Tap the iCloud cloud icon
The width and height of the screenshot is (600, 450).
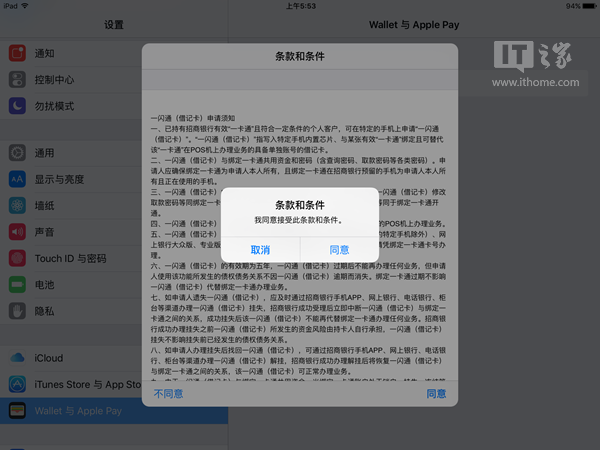(17, 358)
